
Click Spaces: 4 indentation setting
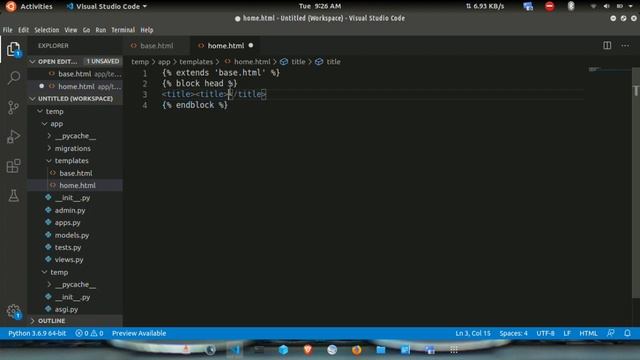coord(513,333)
